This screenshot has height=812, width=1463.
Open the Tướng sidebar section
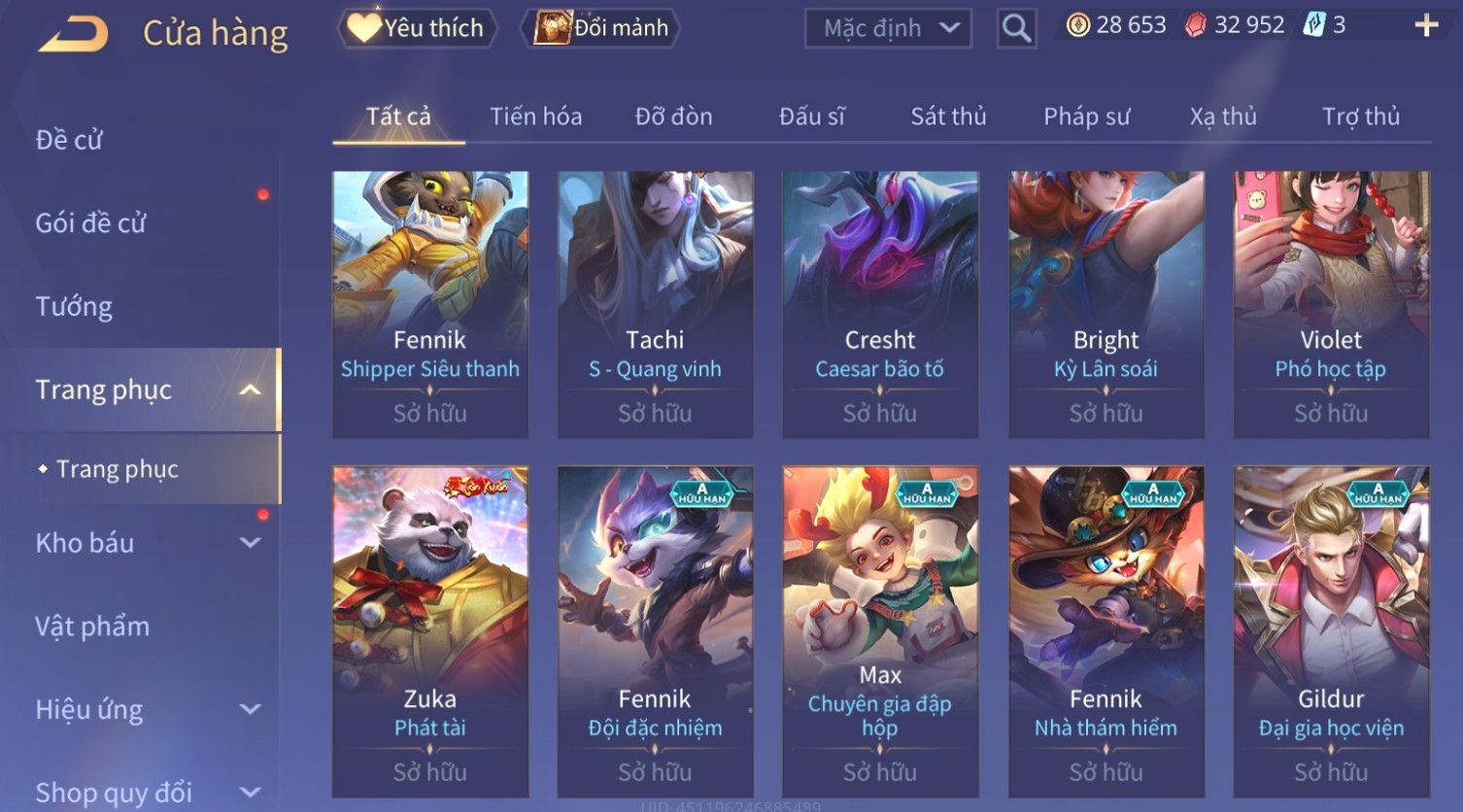74,307
